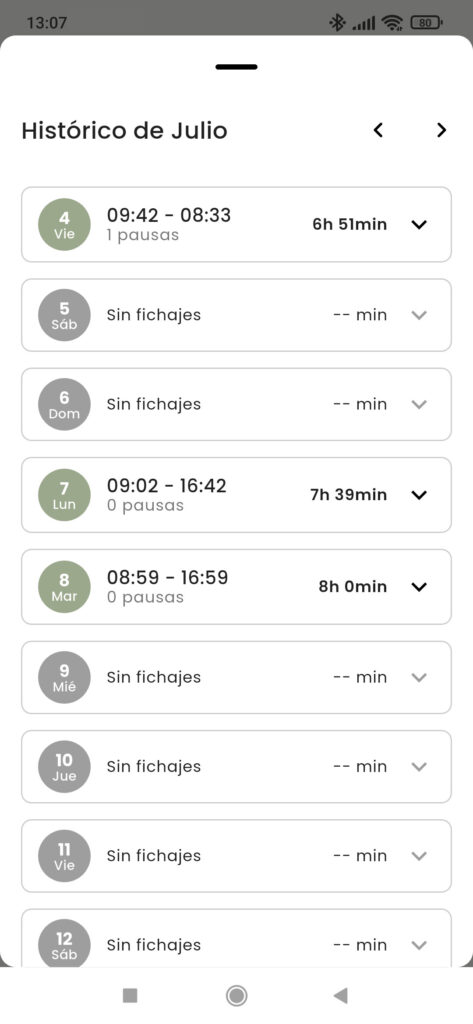Select the 11 Vie Sin fichajes row

236,856
